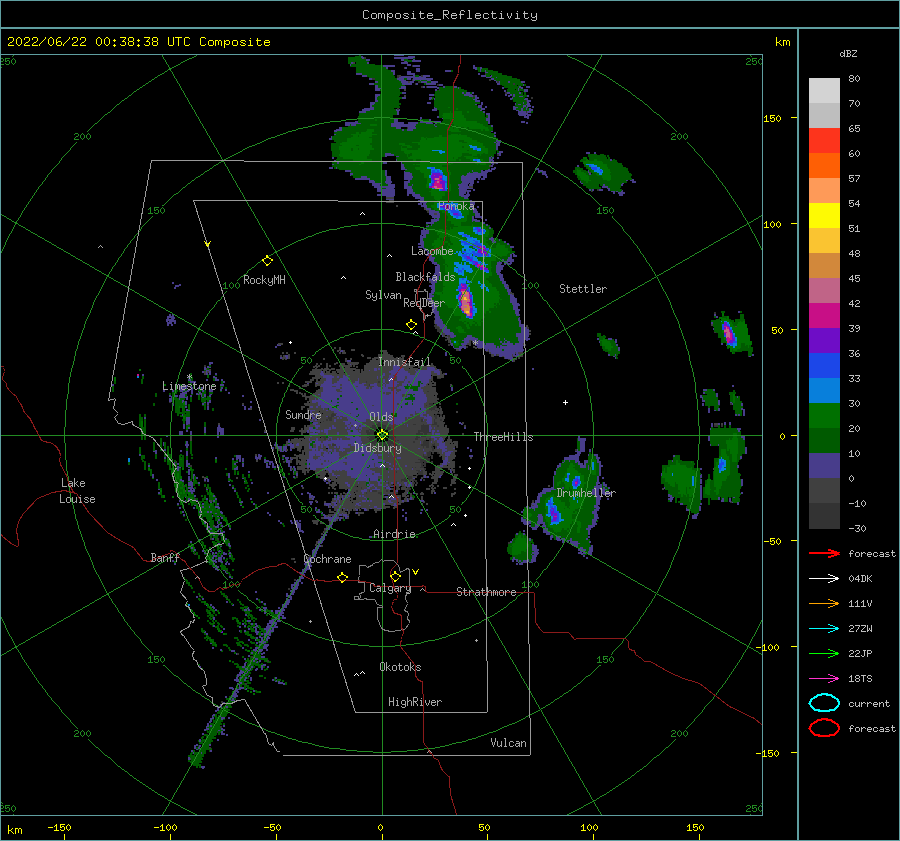Click the magenta 18TS arrow icon
Screen dimensions: 900x841
(x=824, y=679)
